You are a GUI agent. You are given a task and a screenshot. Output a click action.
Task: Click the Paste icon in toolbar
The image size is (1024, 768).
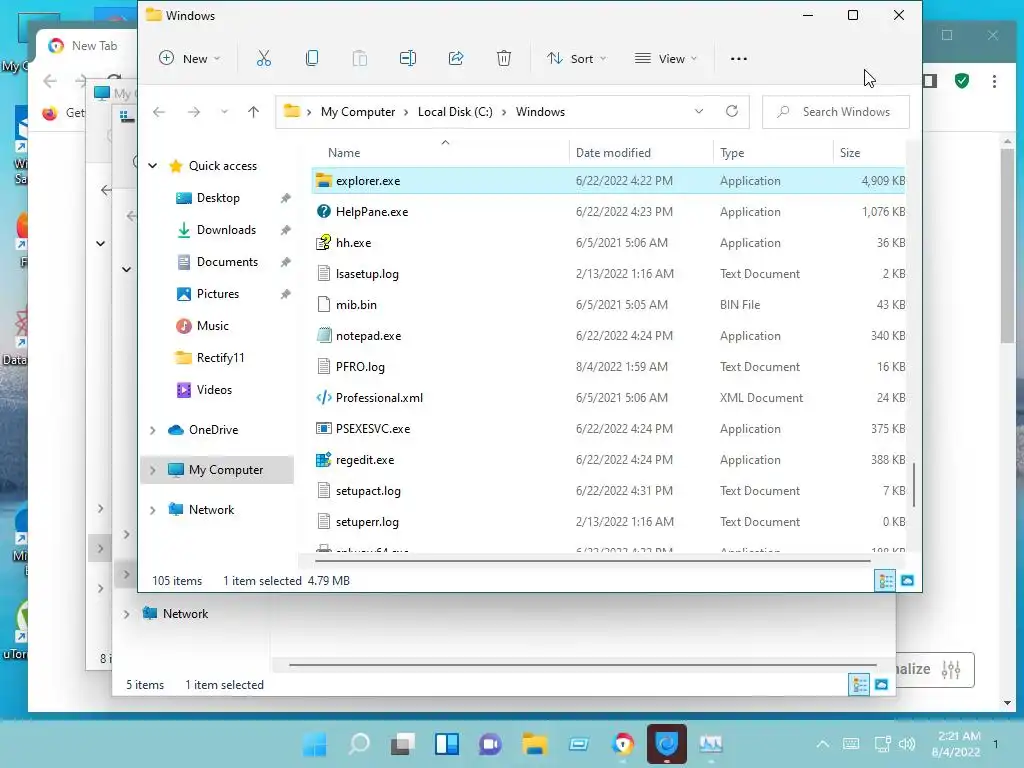(360, 59)
